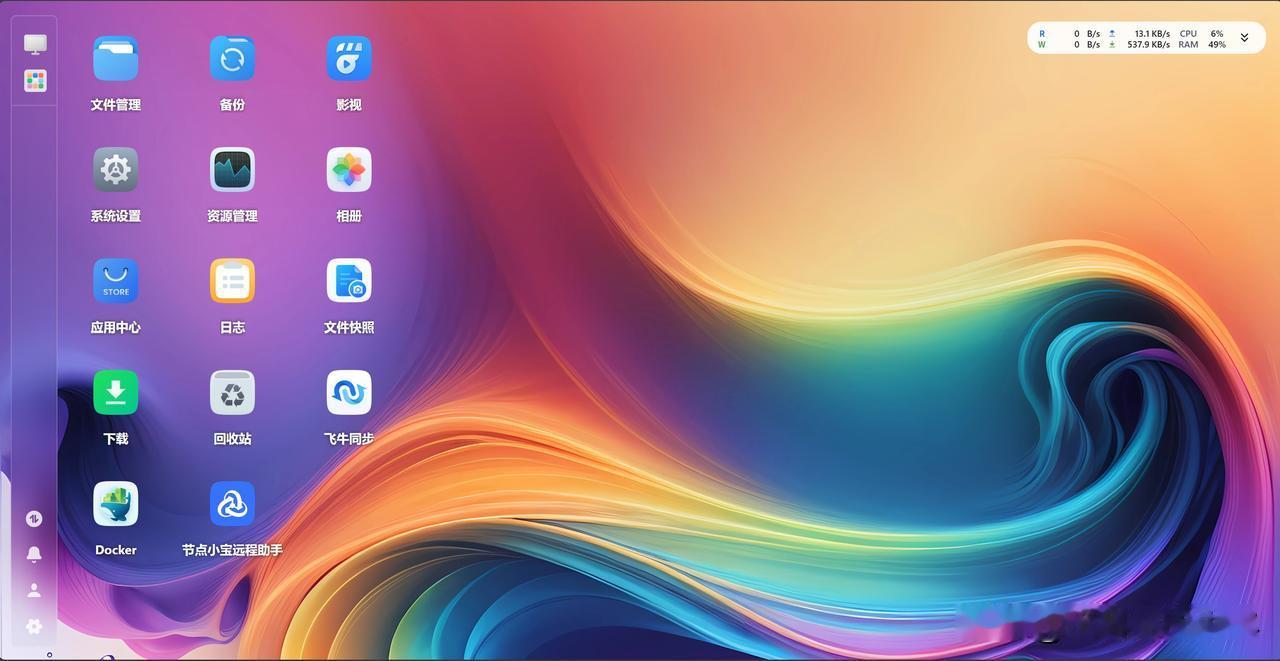This screenshot has height=661, width=1280.
Task: Open the notifications bell in sidebar
Action: (x=34, y=554)
